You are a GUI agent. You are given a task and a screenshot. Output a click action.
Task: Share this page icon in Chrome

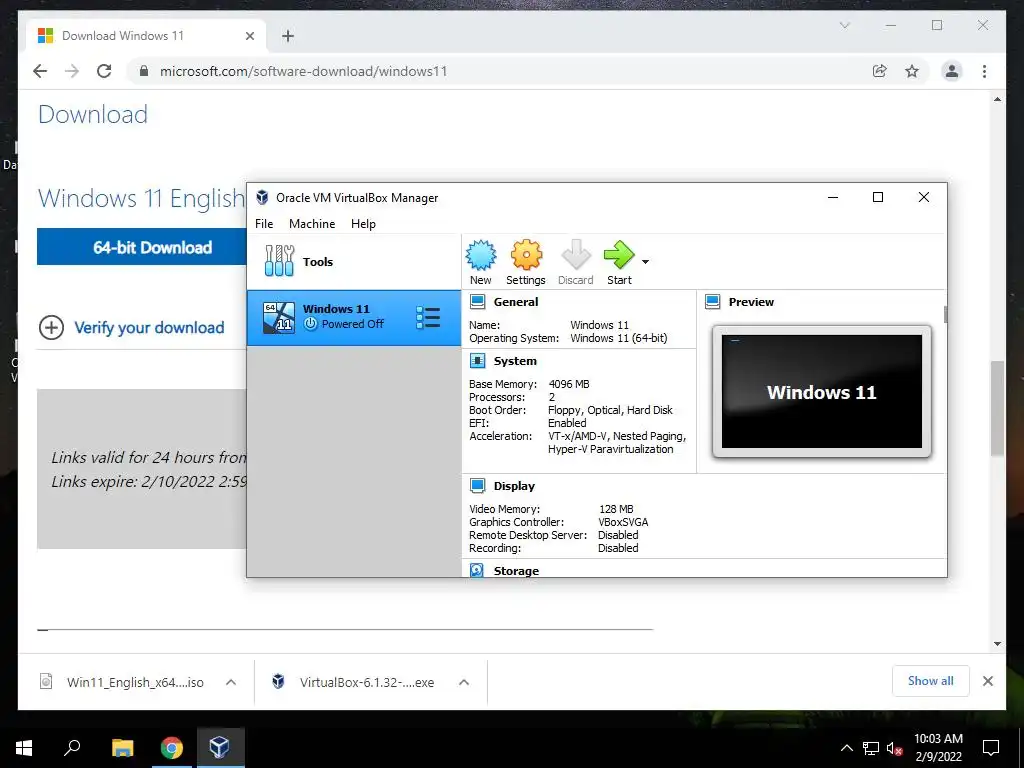(880, 71)
